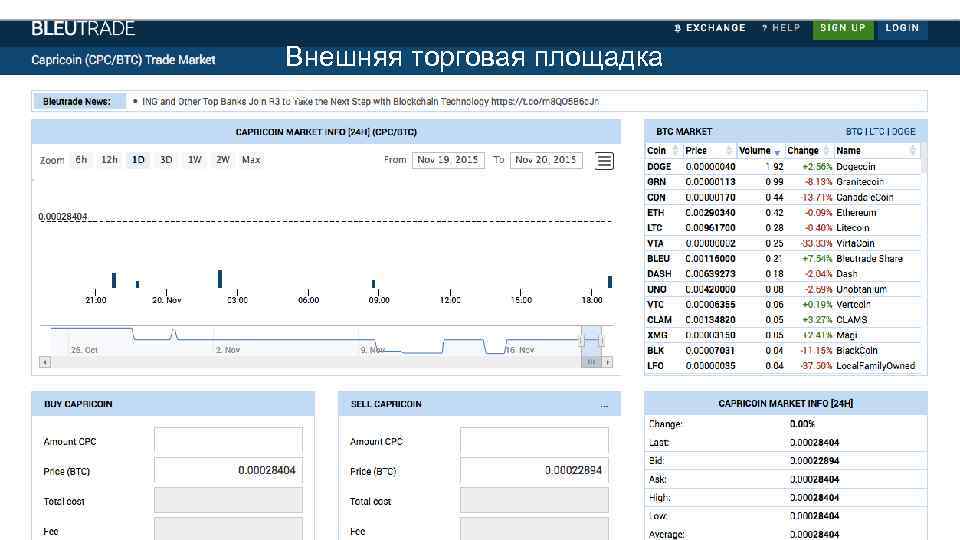
Task: Click the Login button
Action: coord(902,29)
